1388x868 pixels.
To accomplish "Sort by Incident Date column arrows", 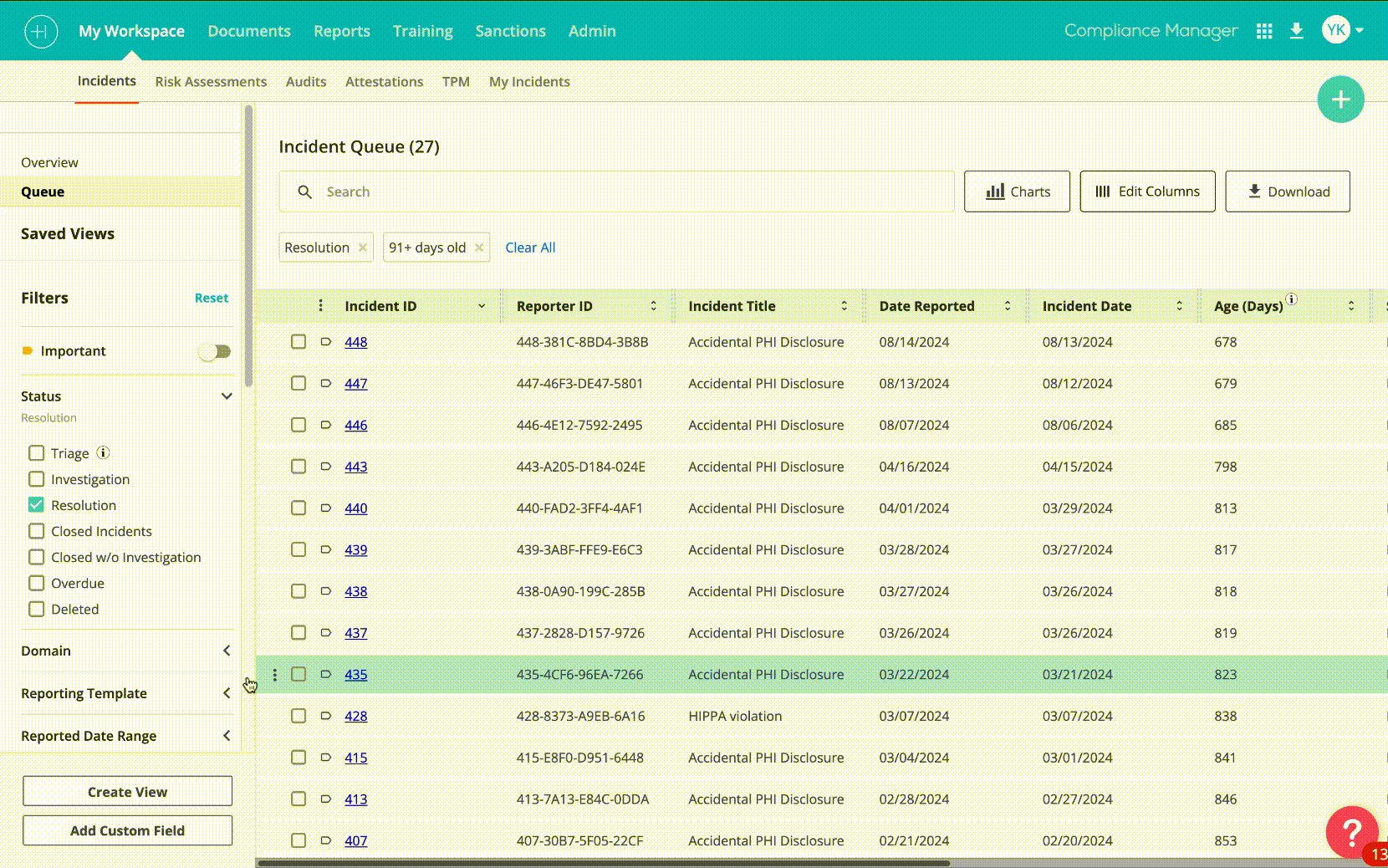I will [x=1180, y=306].
